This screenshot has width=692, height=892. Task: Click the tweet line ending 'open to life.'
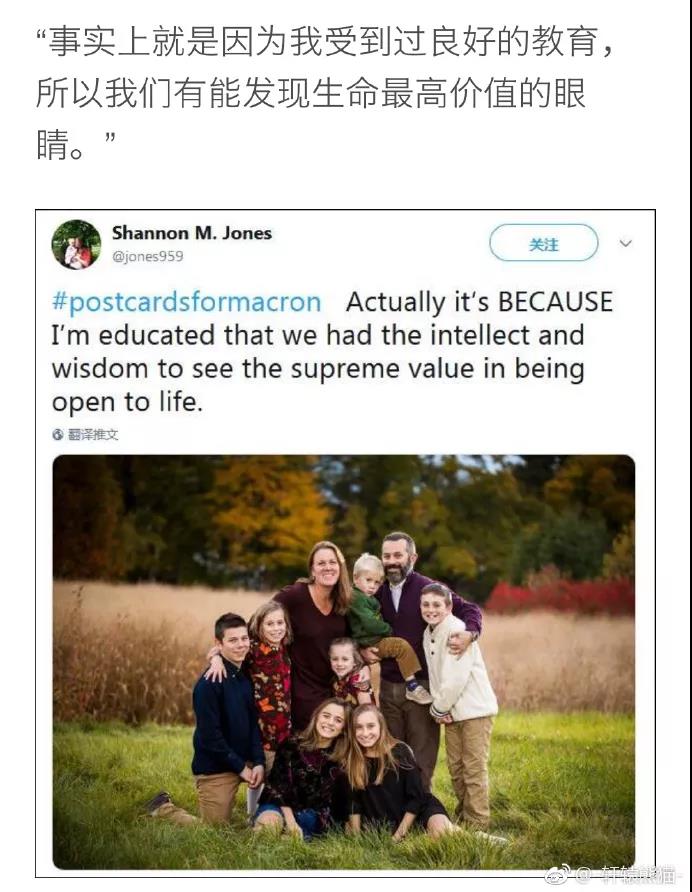pyautogui.click(x=127, y=403)
